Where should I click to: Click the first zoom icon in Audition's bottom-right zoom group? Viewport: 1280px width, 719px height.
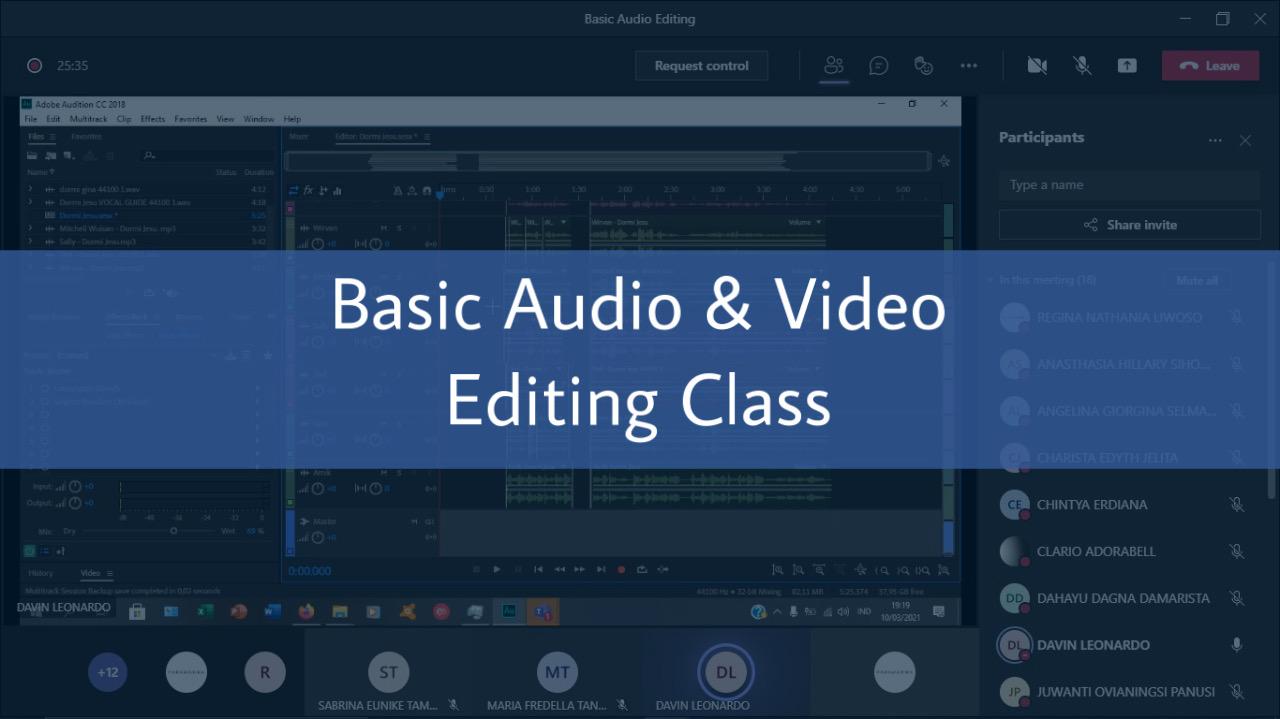[777, 570]
